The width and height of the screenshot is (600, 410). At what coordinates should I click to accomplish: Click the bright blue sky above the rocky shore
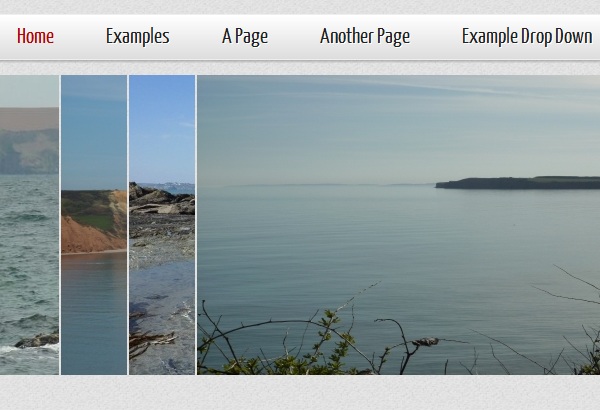(162, 128)
